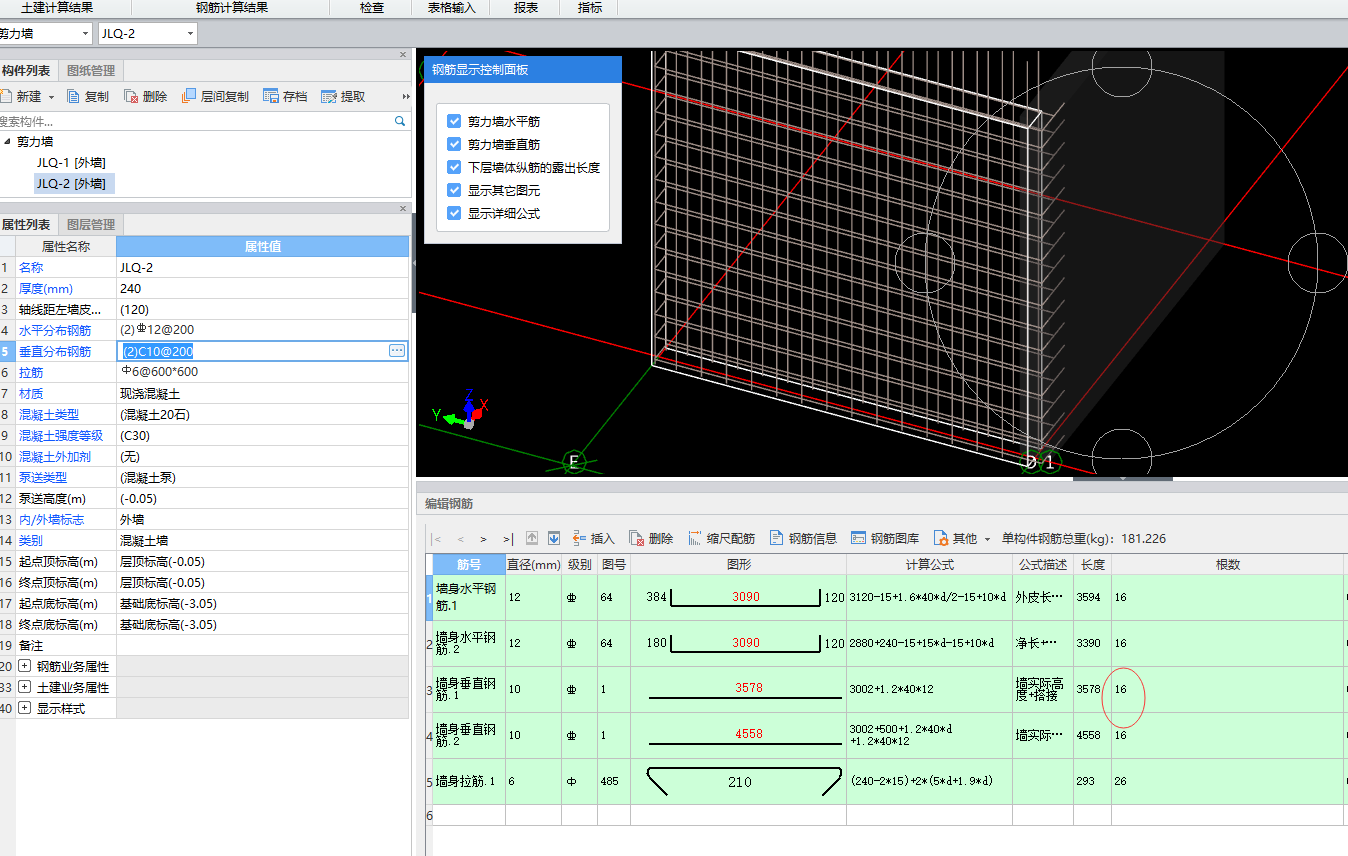
Task: Click the ellipsis button in 垂直分布钢筋 field
Action: click(397, 351)
